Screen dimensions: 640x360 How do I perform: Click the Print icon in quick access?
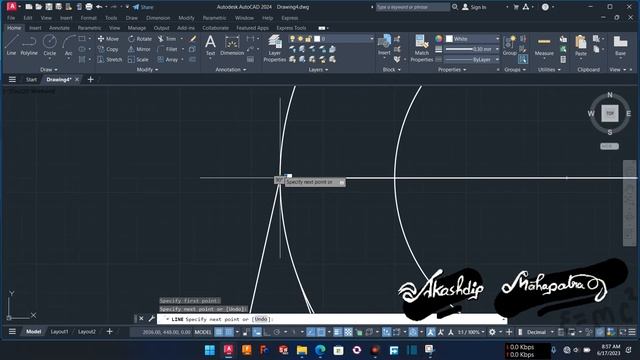click(x=89, y=7)
